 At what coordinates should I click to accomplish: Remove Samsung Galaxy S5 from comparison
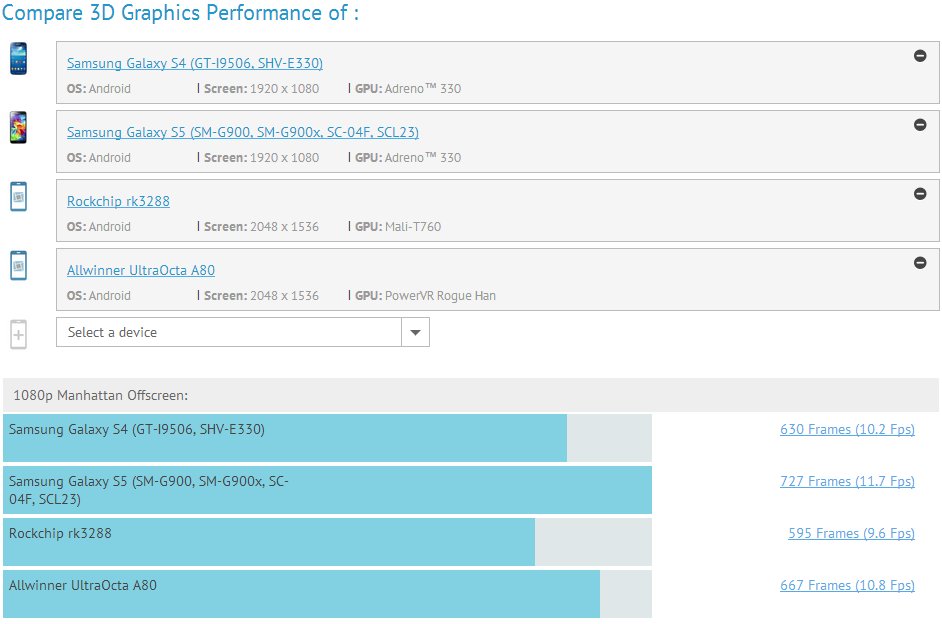[x=920, y=125]
